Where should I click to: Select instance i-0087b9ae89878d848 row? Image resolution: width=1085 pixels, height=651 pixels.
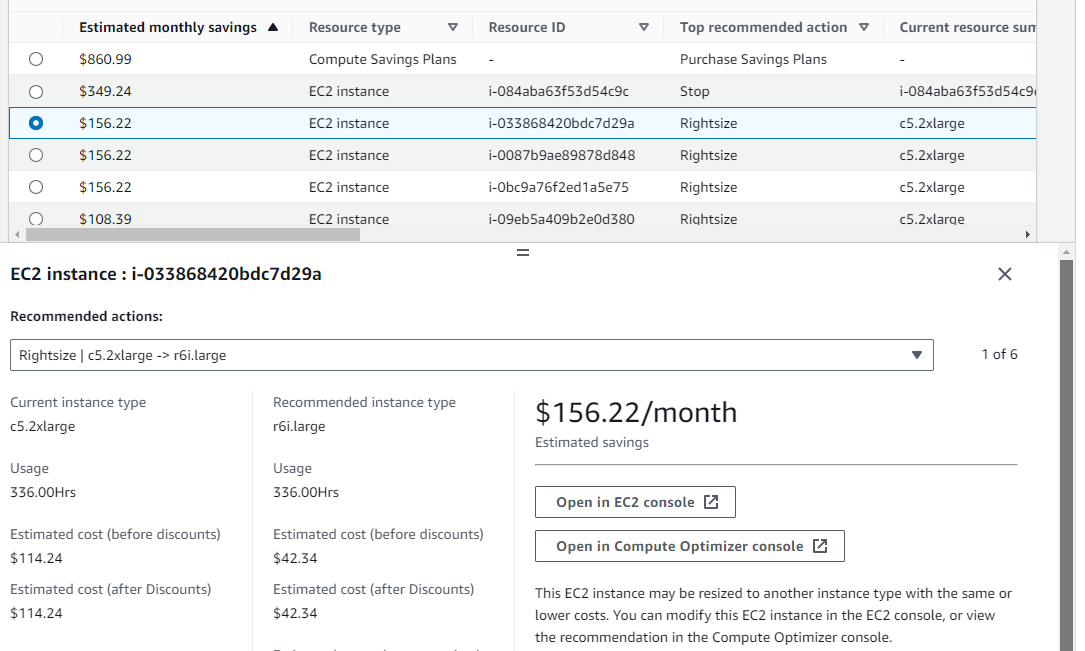36,155
